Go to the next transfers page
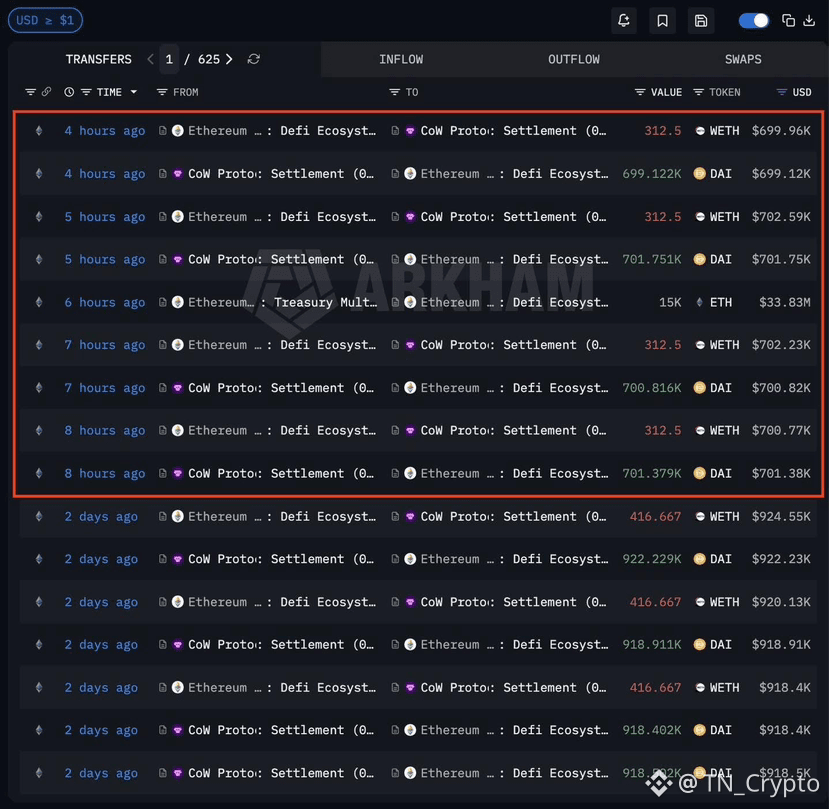 [229, 59]
